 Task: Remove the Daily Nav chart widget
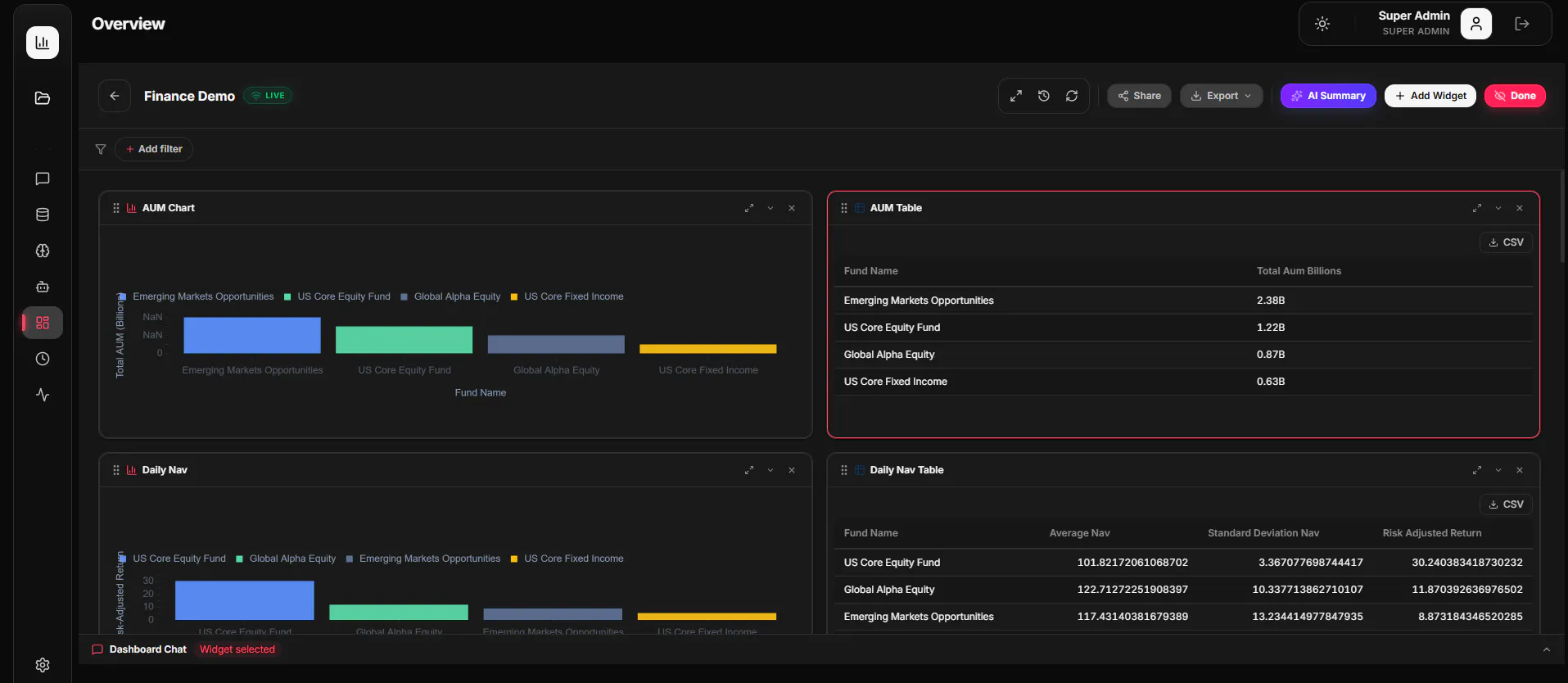coord(792,470)
